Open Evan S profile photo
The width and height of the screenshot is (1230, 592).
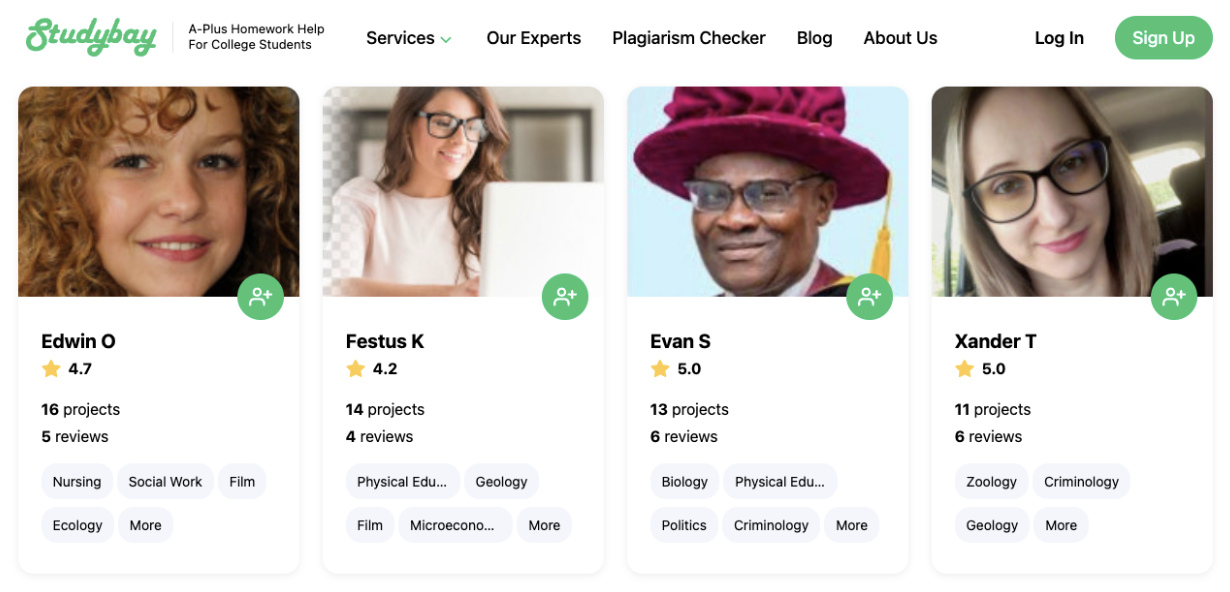pyautogui.click(x=767, y=190)
